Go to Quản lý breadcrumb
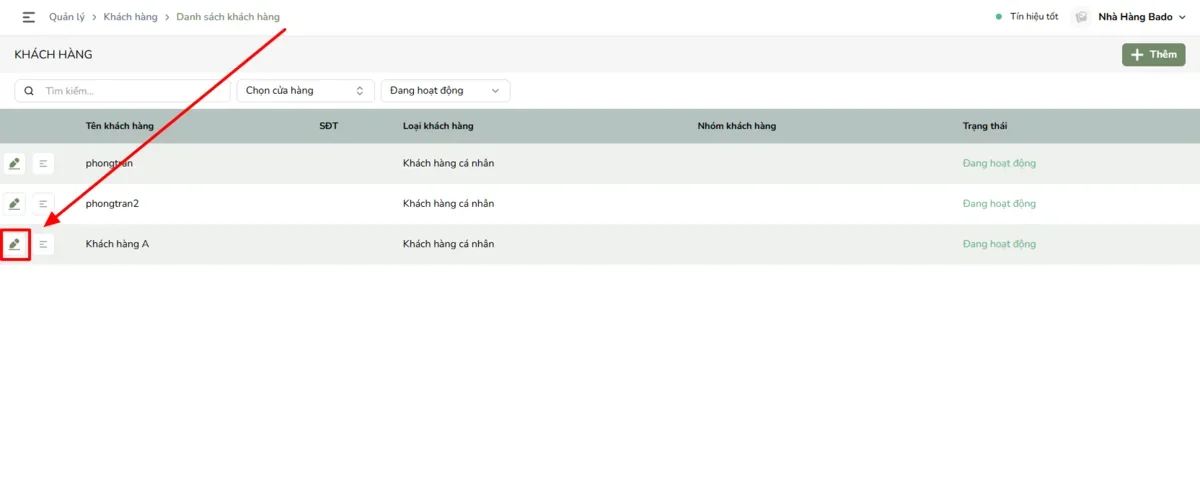Image resolution: width=1200 pixels, height=480 pixels. (67, 17)
